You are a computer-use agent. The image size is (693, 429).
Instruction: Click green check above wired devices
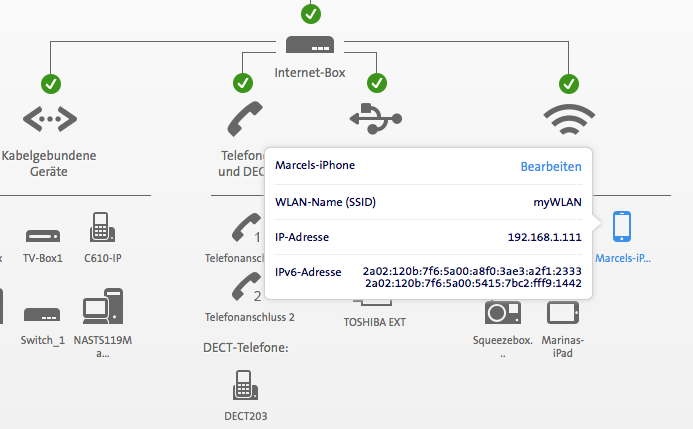coord(49,83)
